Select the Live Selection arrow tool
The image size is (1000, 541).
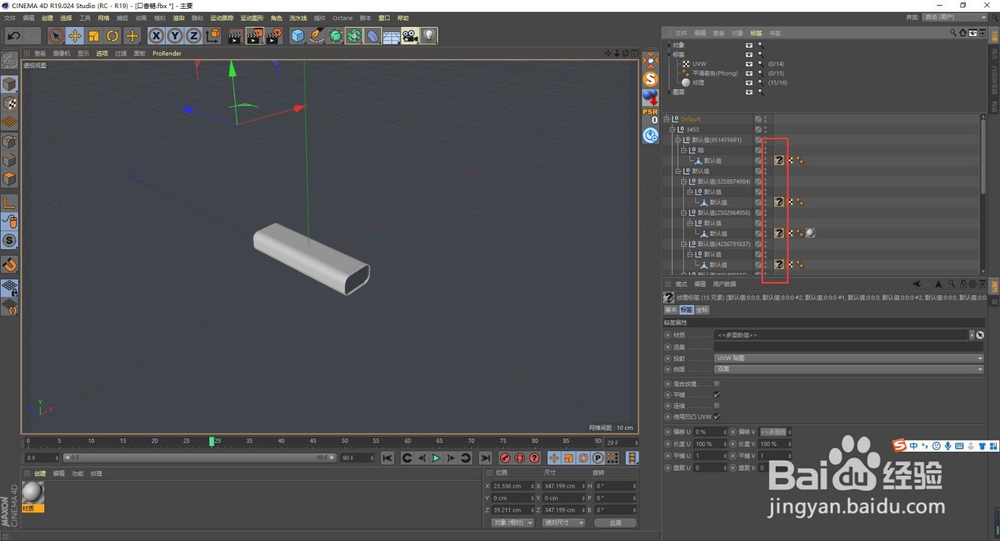tap(55, 36)
